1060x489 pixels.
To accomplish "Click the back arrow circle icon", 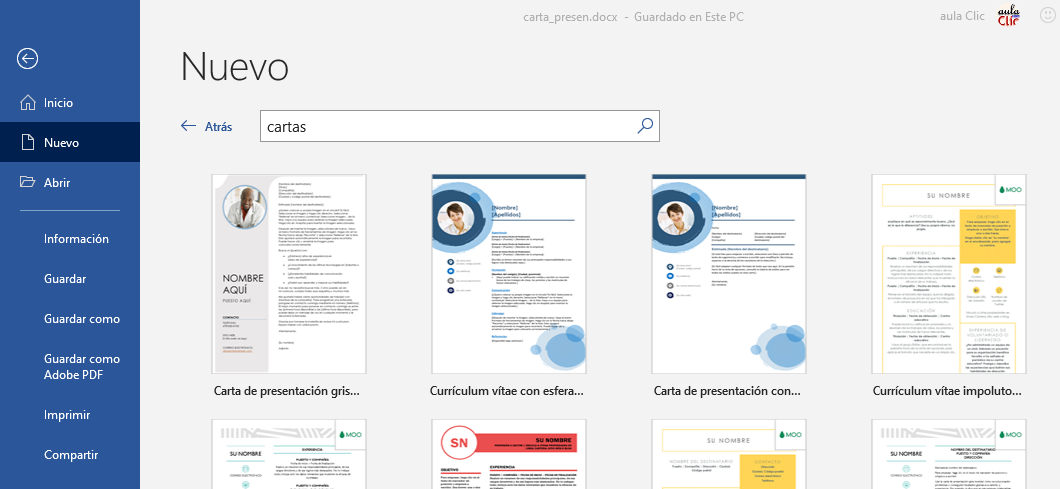I will pyautogui.click(x=28, y=58).
